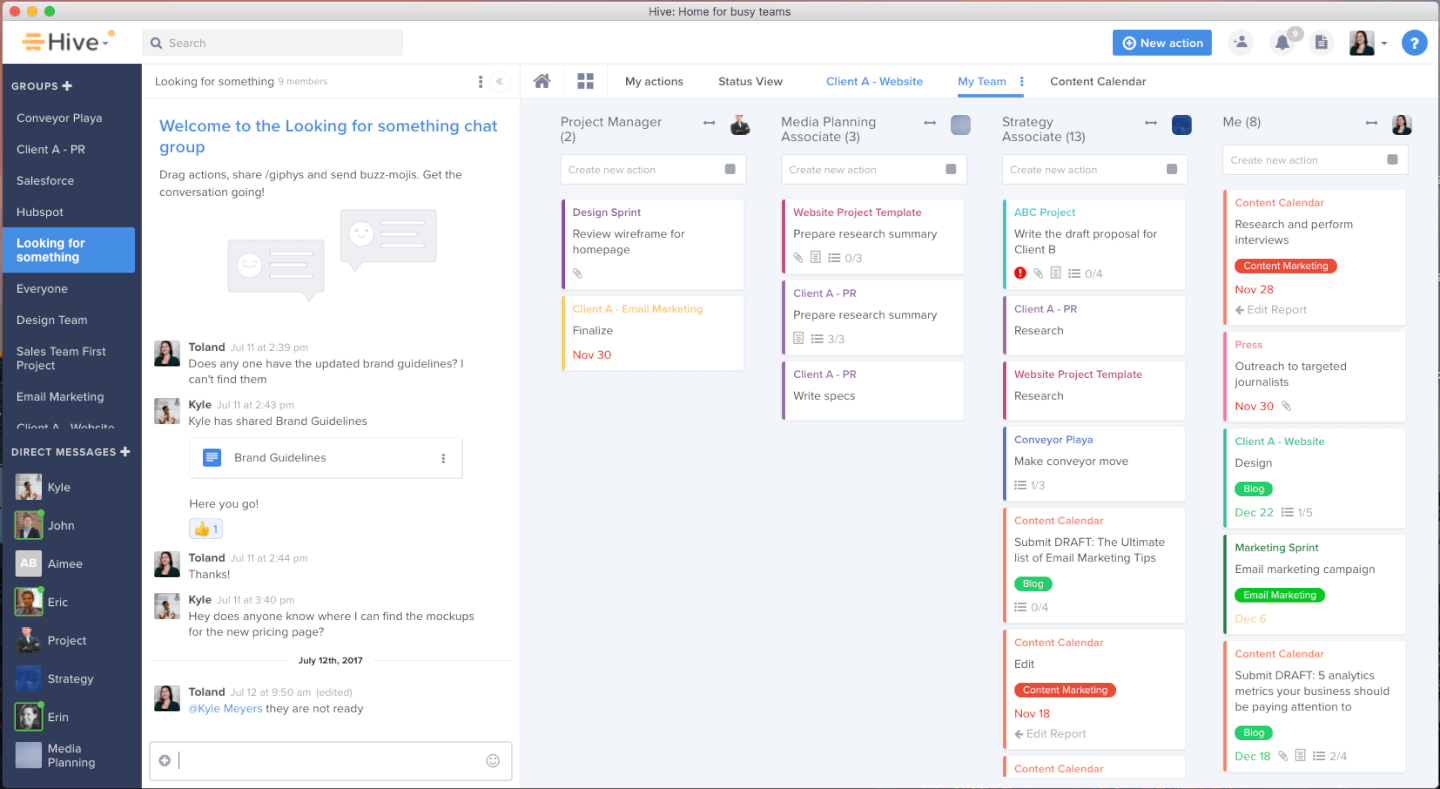Viewport: 1440px width, 789px height.
Task: Open the Salesforce group
Action: point(45,181)
